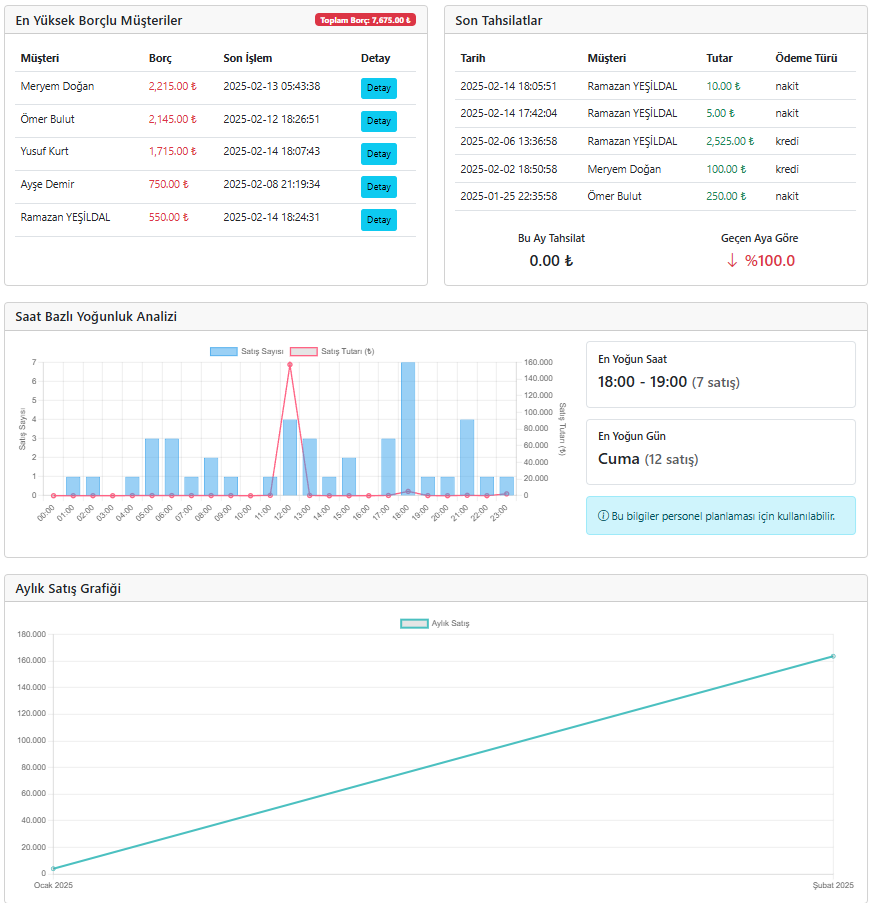
Task: Open Detay for Ömer Bulut
Action: (378, 121)
